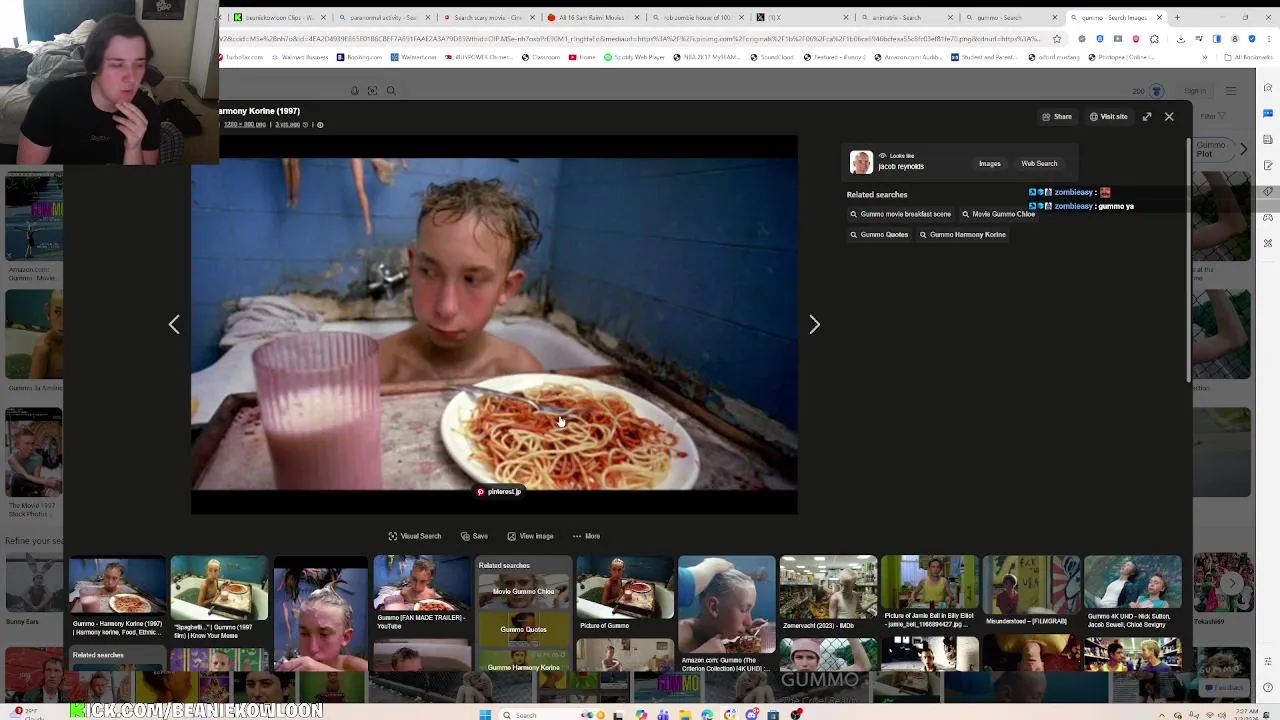
Task: Open a new browser tab with plus
Action: coord(1177,17)
